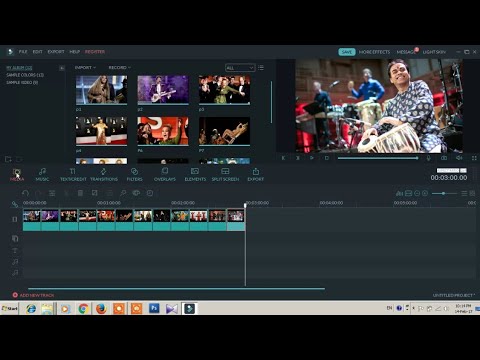Open the Register menu item
480x360 pixels.
coord(95,52)
